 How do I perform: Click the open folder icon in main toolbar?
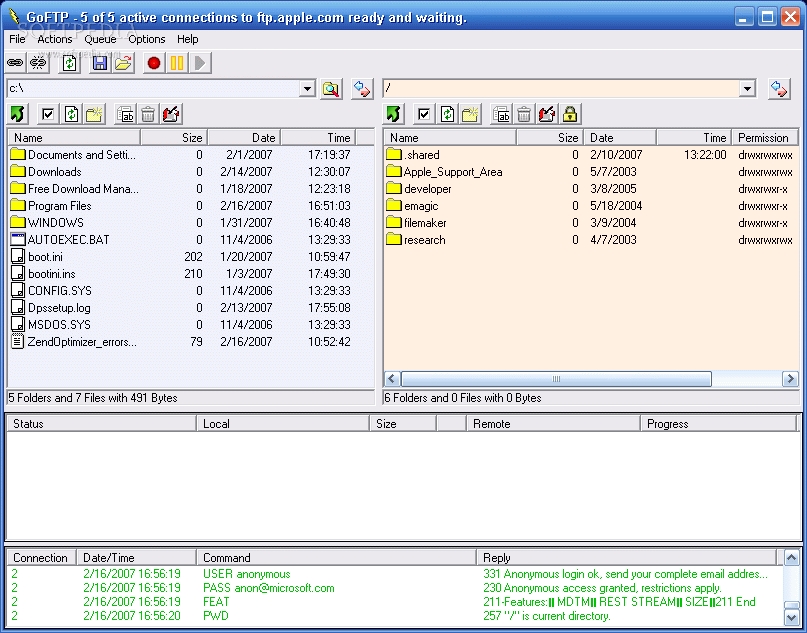pos(124,63)
